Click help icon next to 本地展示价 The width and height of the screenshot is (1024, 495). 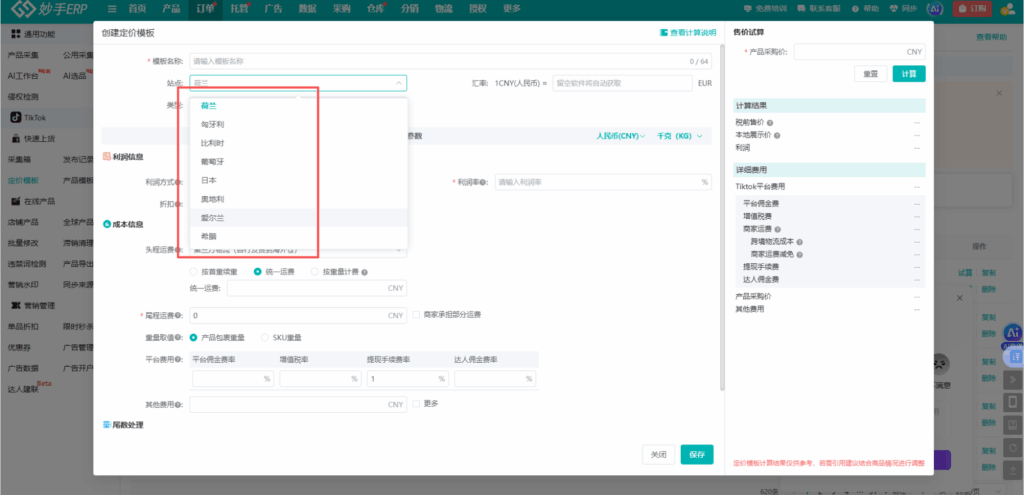777,135
